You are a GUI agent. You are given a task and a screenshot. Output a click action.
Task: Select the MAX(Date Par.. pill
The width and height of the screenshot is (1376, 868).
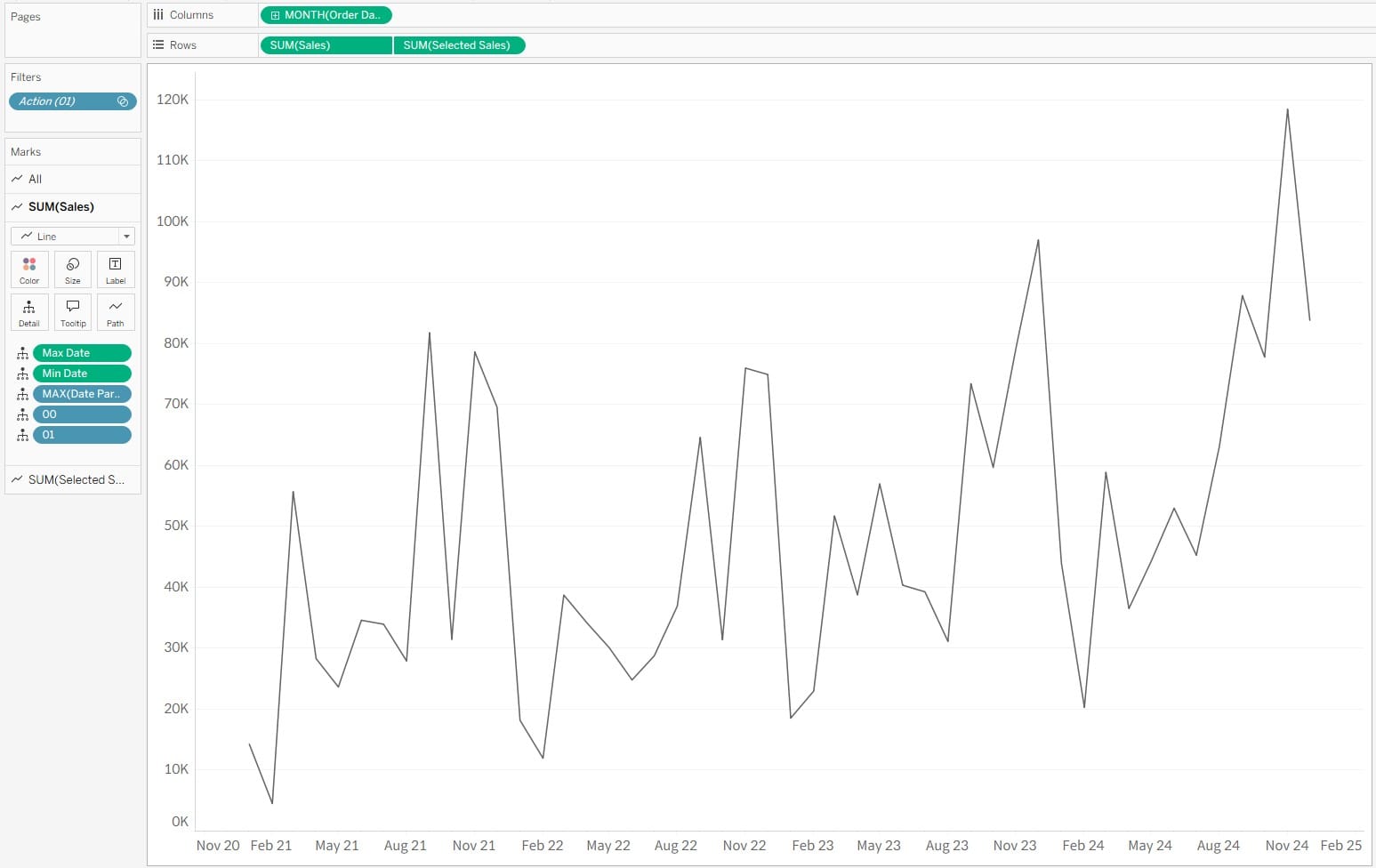coord(82,394)
